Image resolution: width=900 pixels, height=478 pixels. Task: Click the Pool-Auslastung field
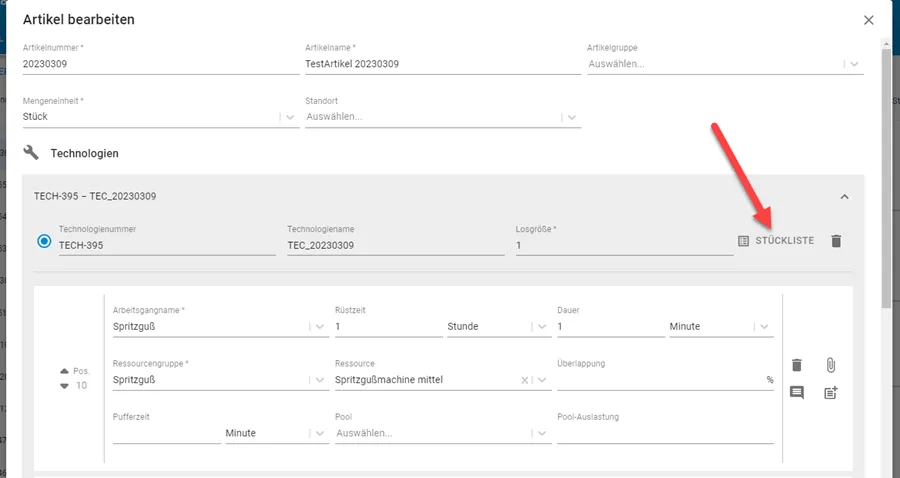point(665,433)
